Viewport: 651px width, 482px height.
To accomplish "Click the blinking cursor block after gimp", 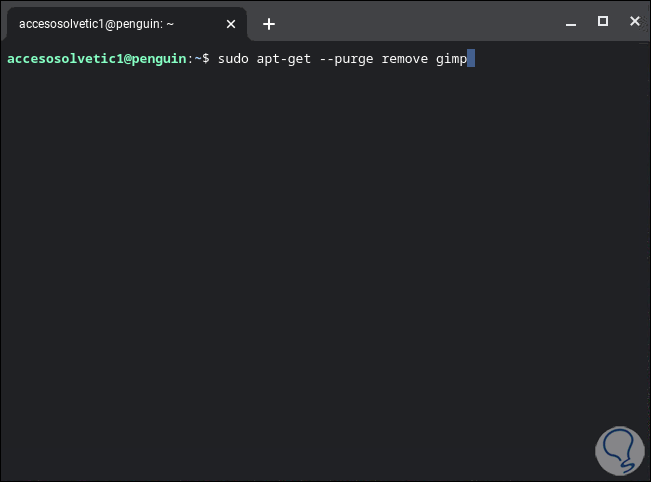I will coord(471,59).
